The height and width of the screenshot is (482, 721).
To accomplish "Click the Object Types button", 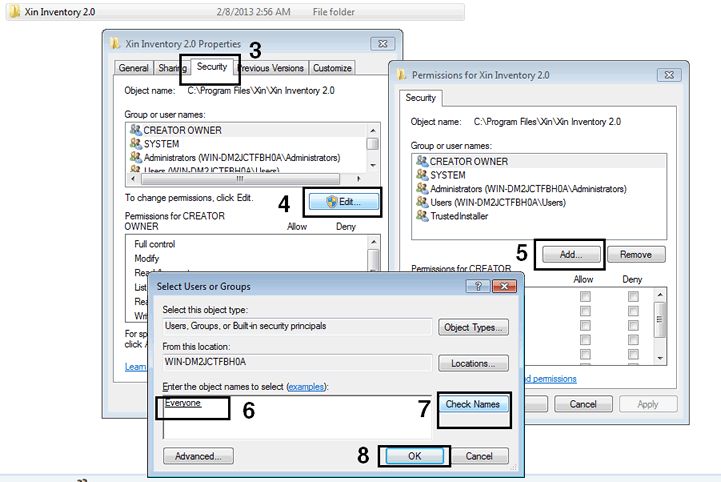I will [x=473, y=327].
